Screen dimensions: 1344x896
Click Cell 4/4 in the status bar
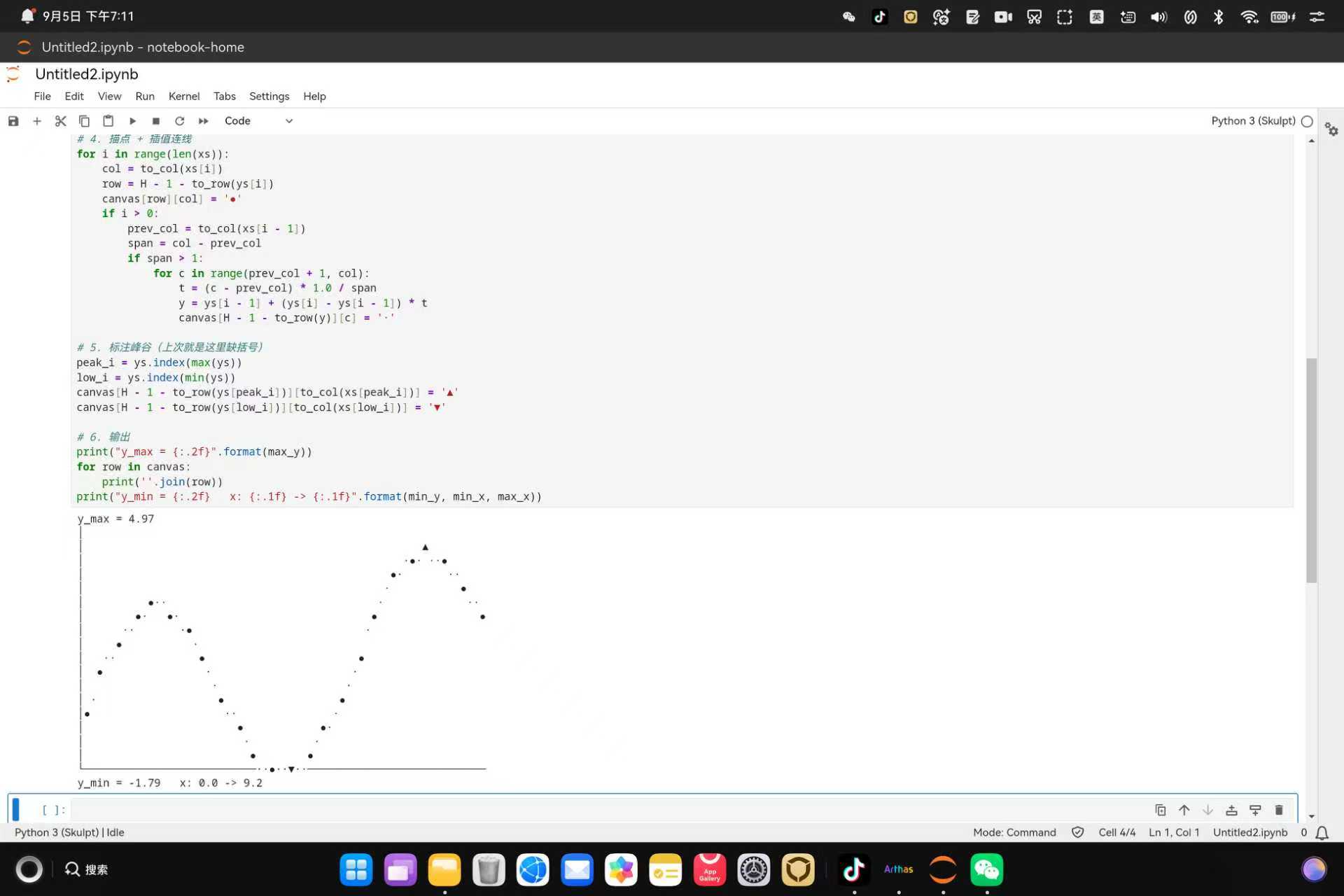point(1117,832)
